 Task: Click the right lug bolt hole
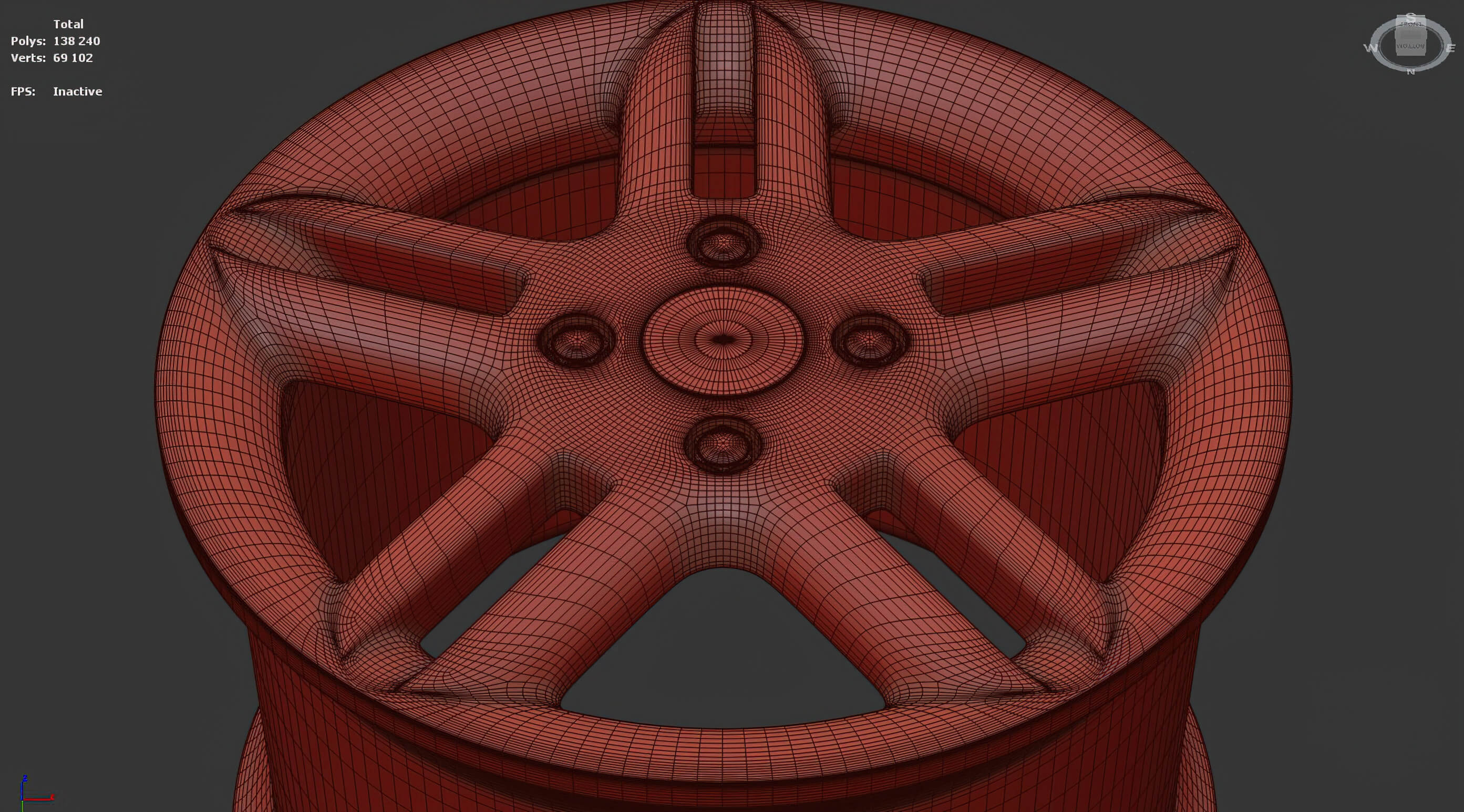[x=869, y=340]
